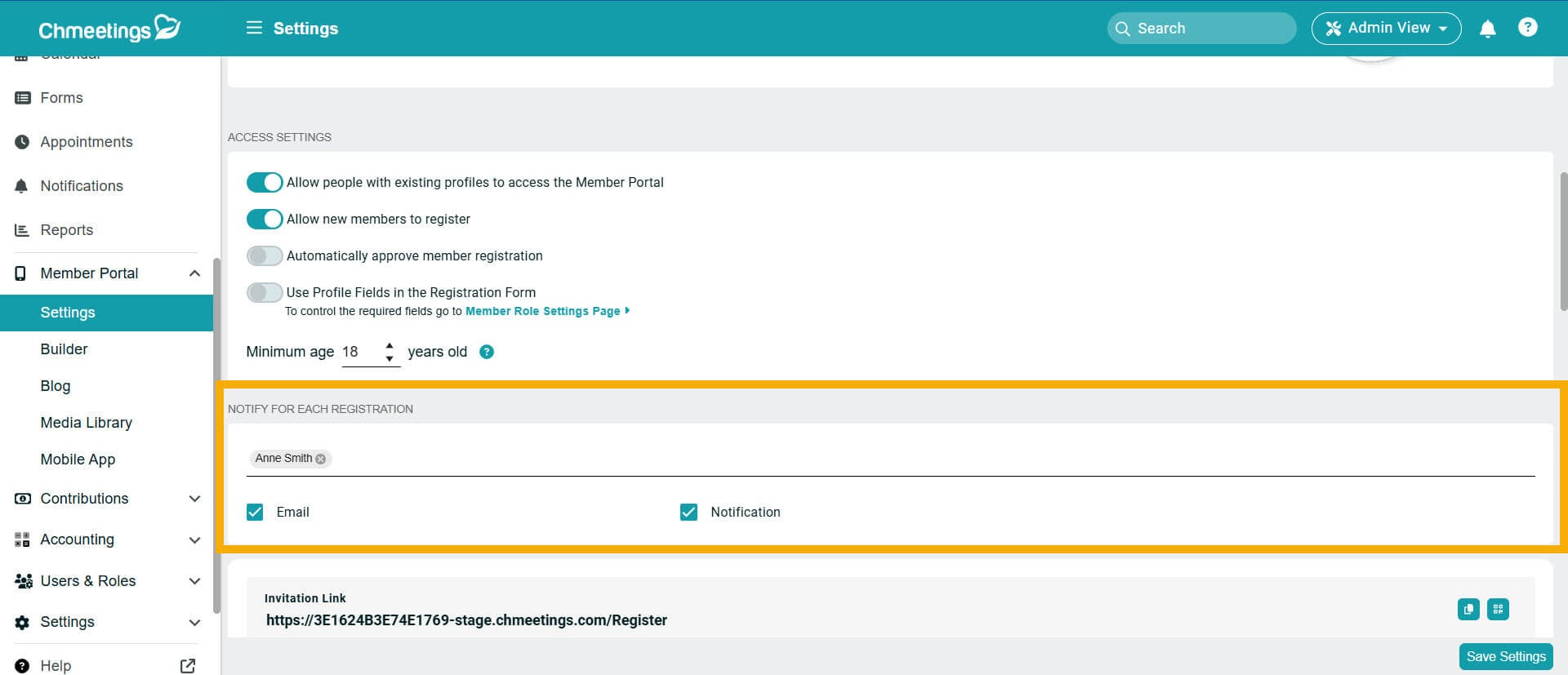Viewport: 1568px width, 675px height.
Task: Remove Anne Smith tag with x icon
Action: [321, 459]
